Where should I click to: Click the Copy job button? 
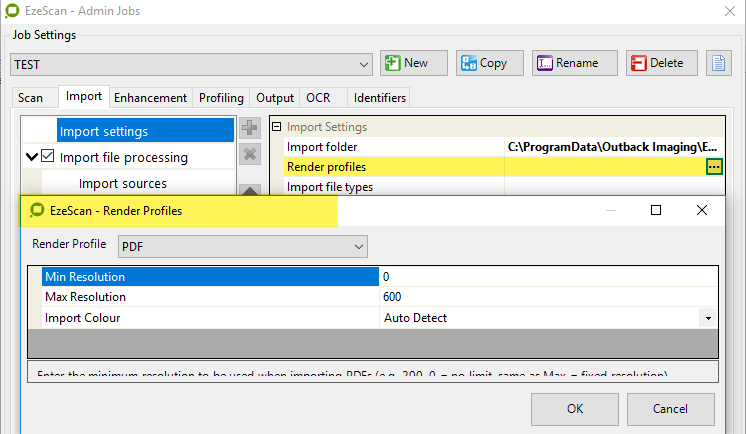pos(483,63)
